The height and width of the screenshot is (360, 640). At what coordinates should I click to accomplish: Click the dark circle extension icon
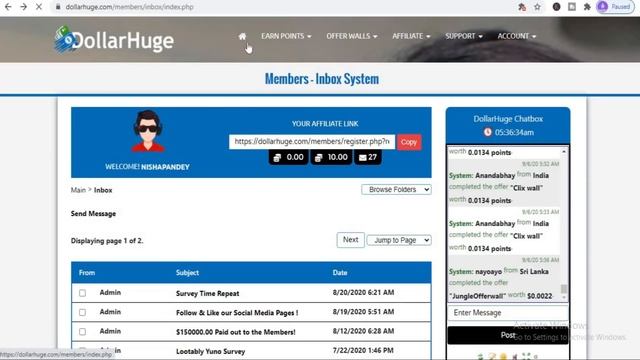click(556, 7)
